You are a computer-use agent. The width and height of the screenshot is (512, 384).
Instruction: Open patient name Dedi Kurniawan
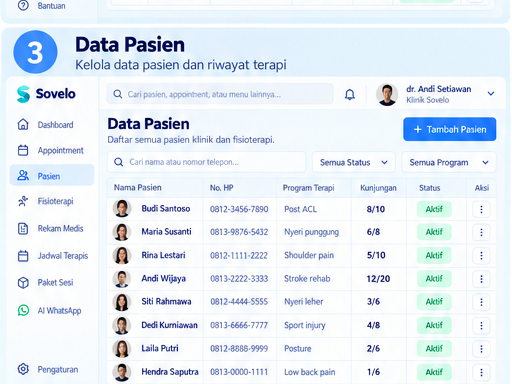point(169,325)
